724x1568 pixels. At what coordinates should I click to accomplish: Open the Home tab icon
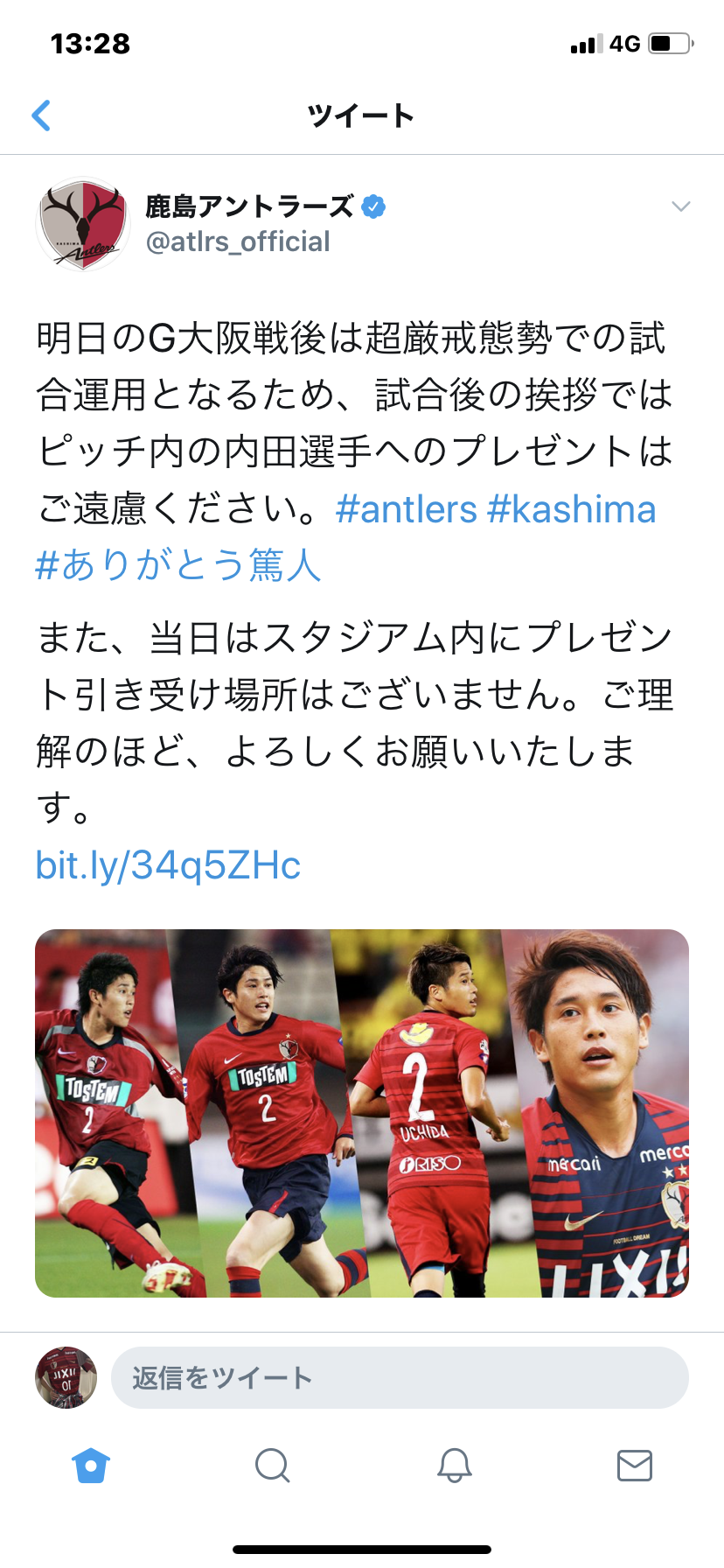click(91, 1465)
